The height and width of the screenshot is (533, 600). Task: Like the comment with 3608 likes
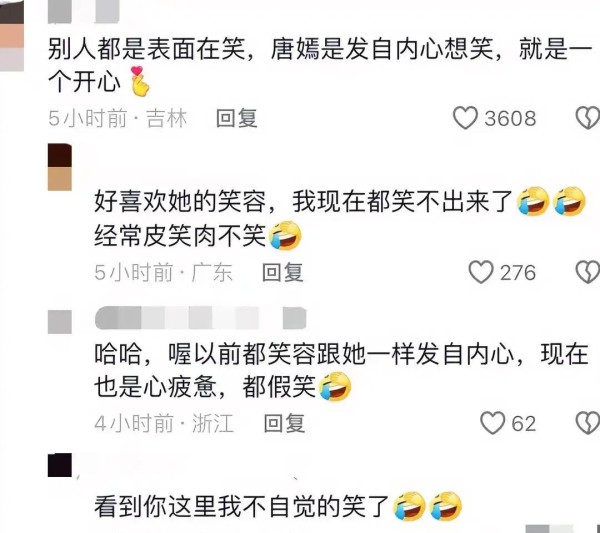pos(465,118)
